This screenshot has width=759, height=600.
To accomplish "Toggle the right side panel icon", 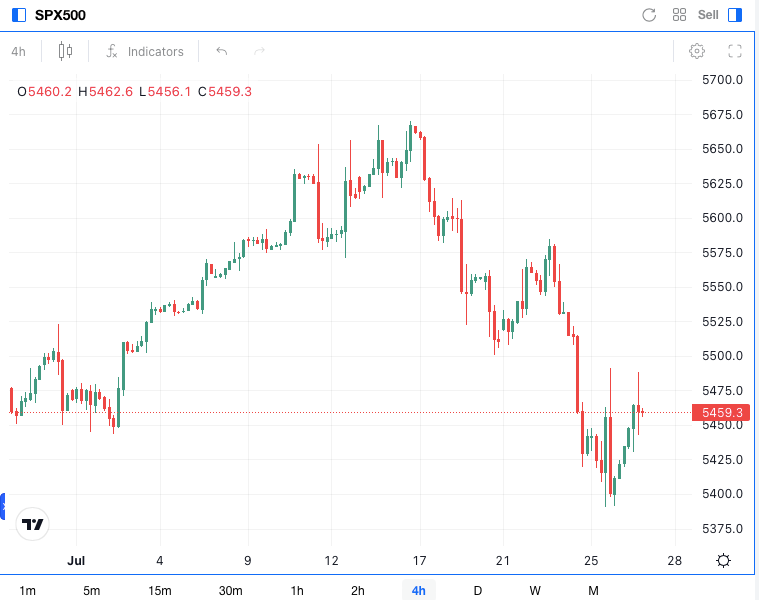I will pos(735,15).
